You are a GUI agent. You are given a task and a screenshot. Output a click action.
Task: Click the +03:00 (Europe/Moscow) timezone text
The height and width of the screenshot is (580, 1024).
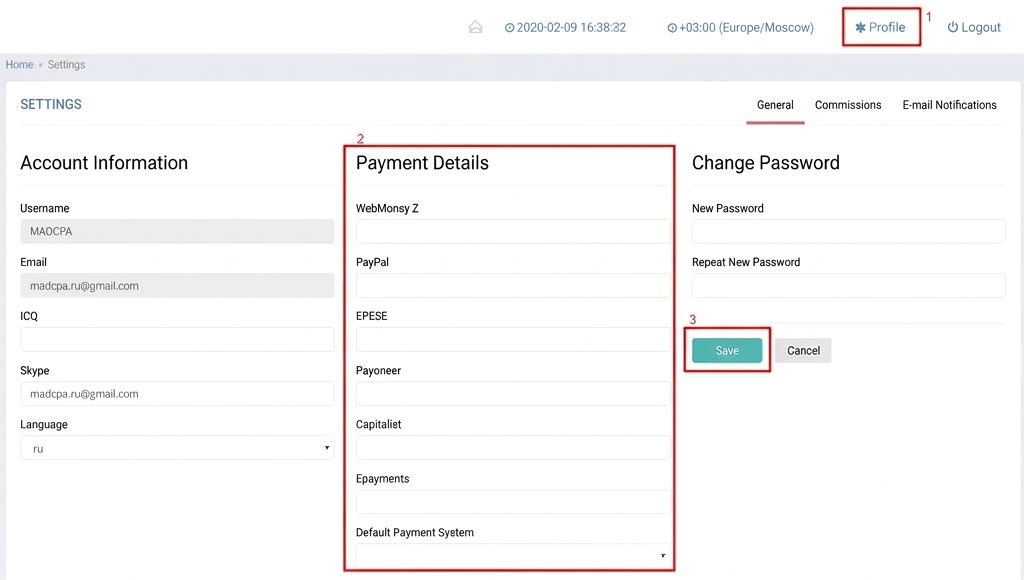(746, 27)
